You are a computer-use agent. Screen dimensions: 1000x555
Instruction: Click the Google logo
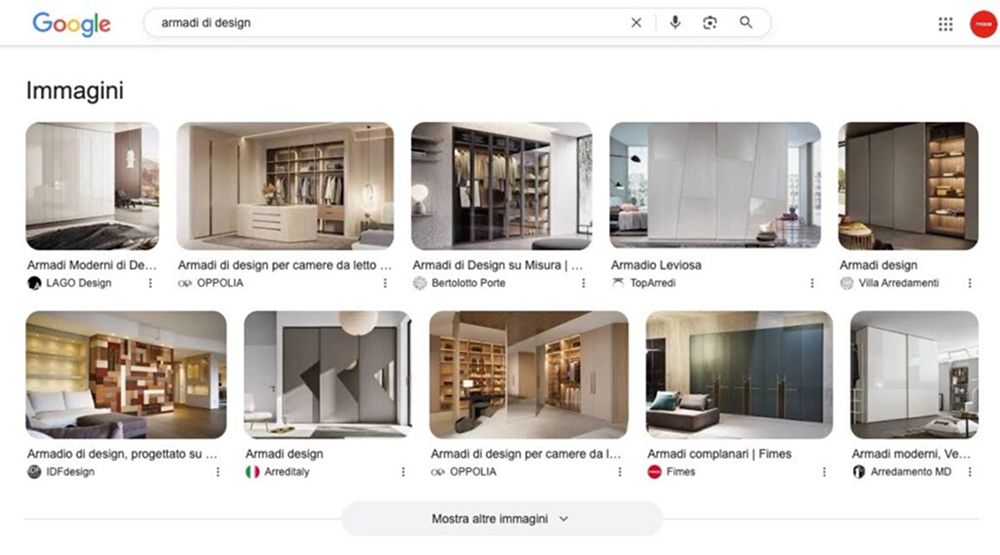71,24
